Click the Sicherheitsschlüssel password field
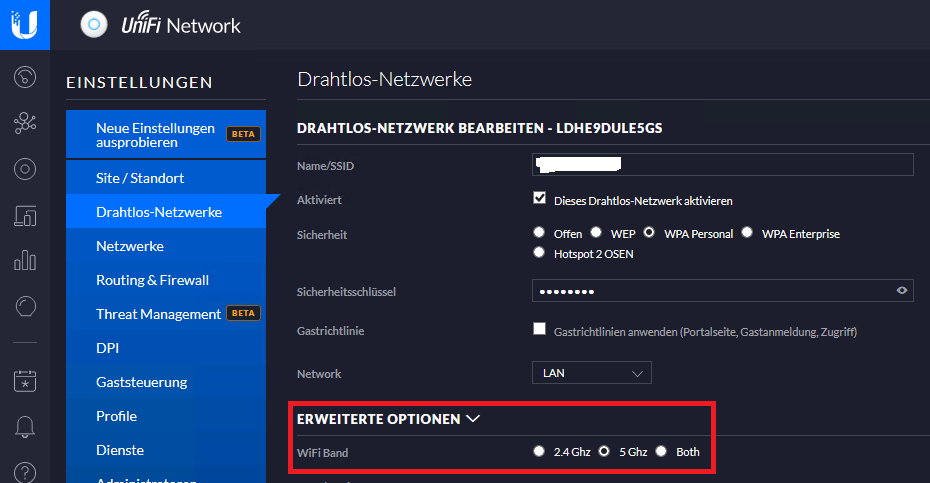The height and width of the screenshot is (483, 930). (710, 291)
